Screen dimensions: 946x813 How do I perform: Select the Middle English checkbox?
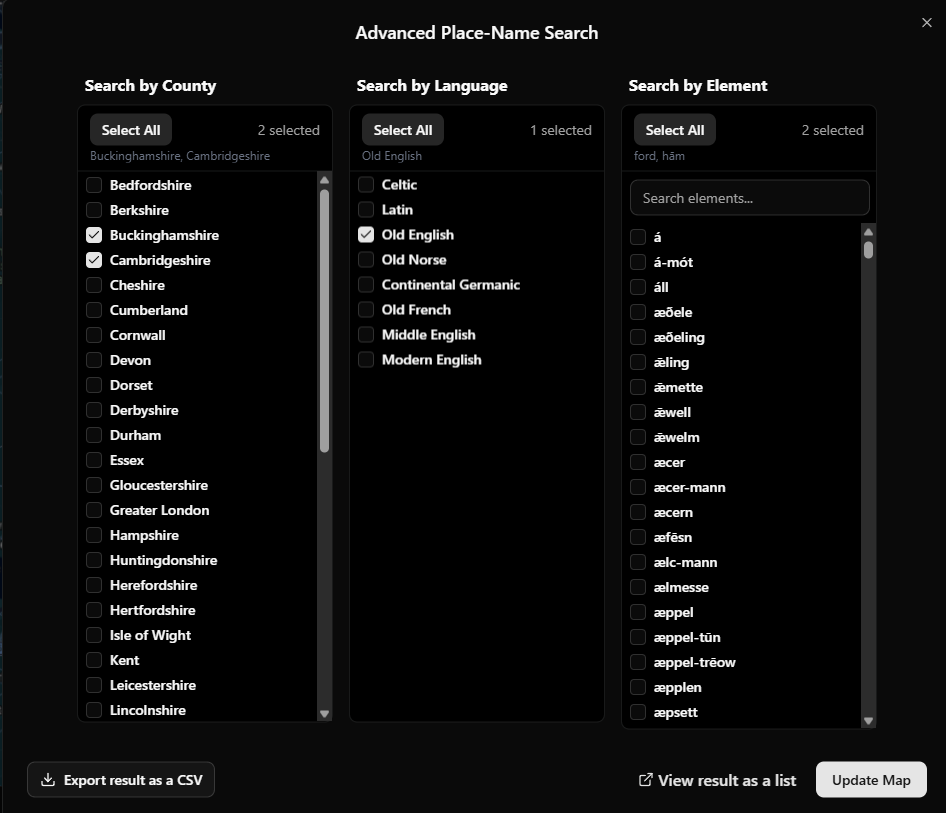pos(366,335)
